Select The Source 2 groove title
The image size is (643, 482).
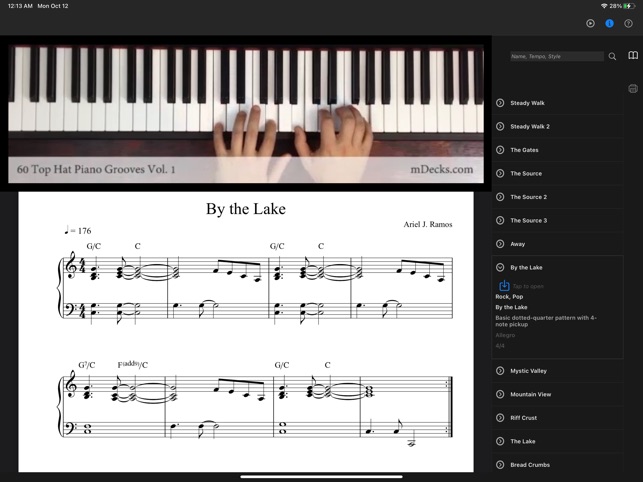tap(528, 197)
